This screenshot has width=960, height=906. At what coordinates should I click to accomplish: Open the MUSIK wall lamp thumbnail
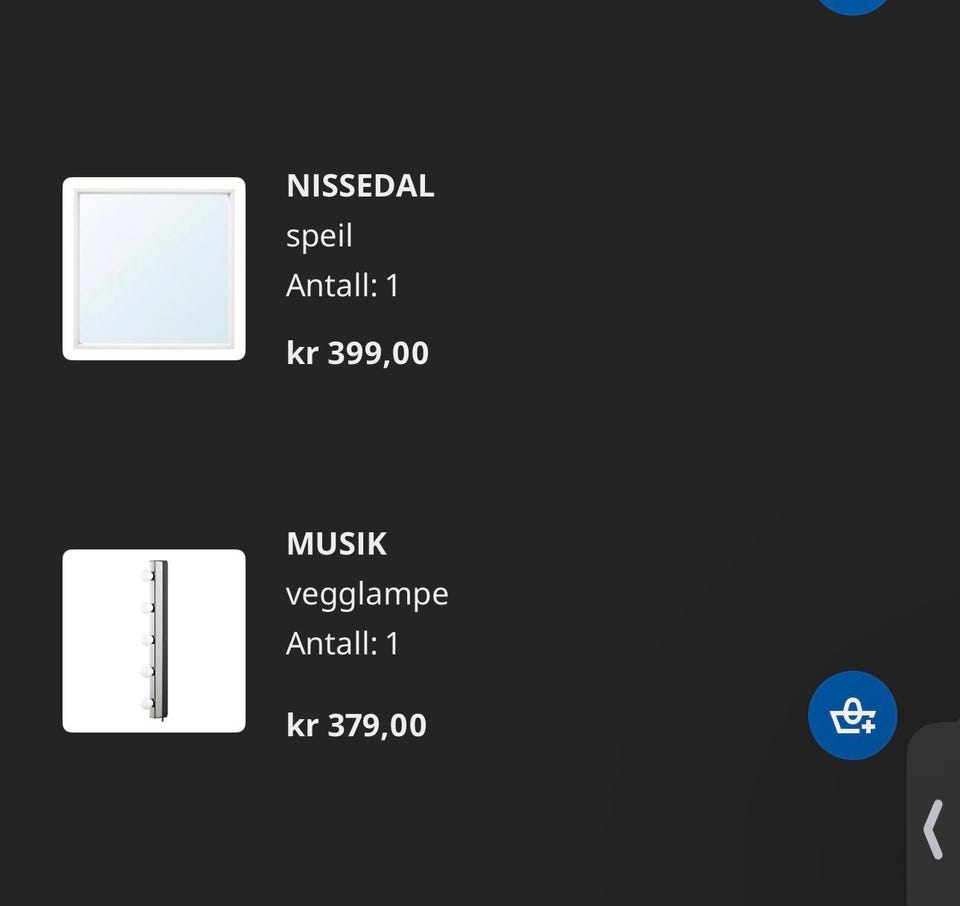click(154, 640)
